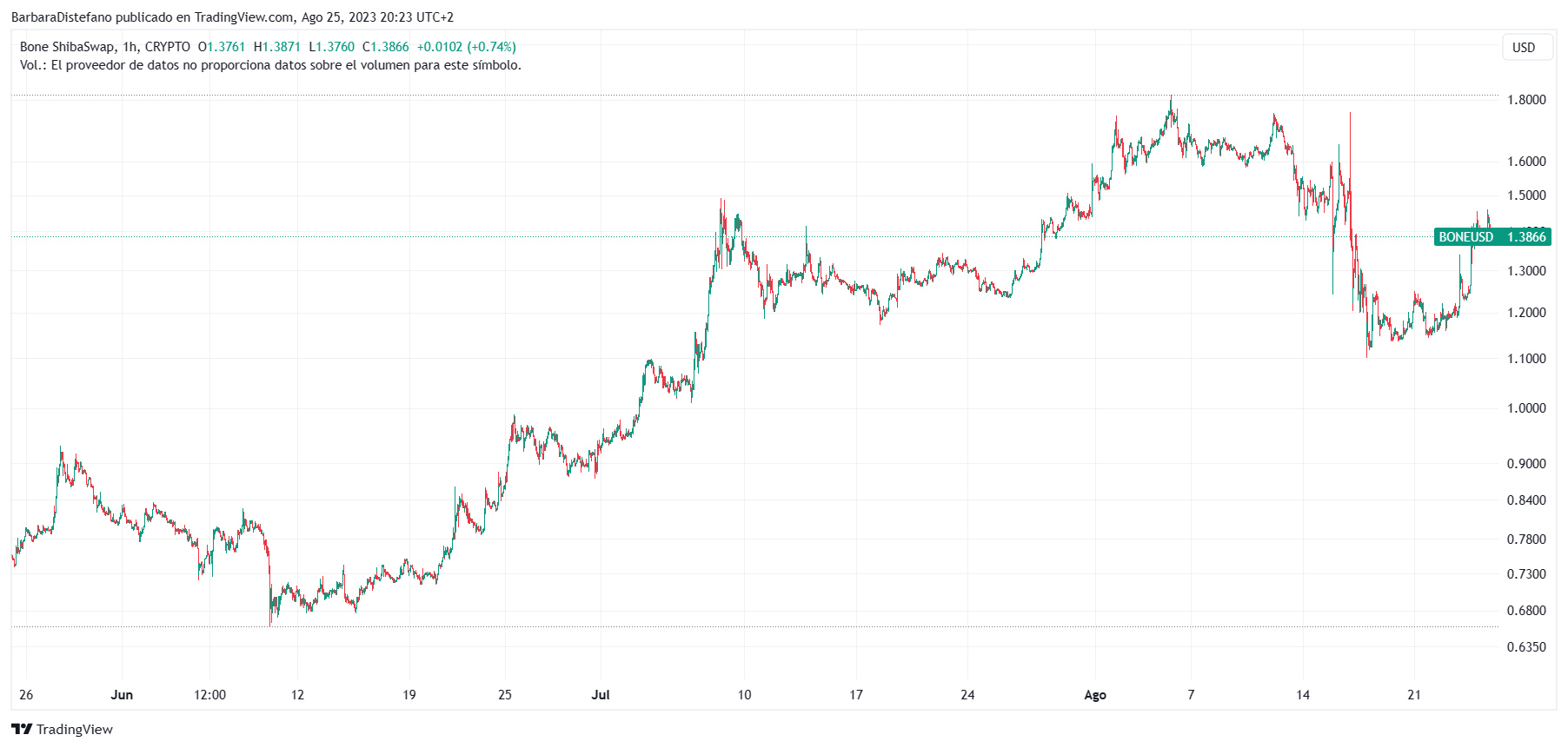
Task: Select the 1.0000 price axis label
Action: pos(1526,408)
